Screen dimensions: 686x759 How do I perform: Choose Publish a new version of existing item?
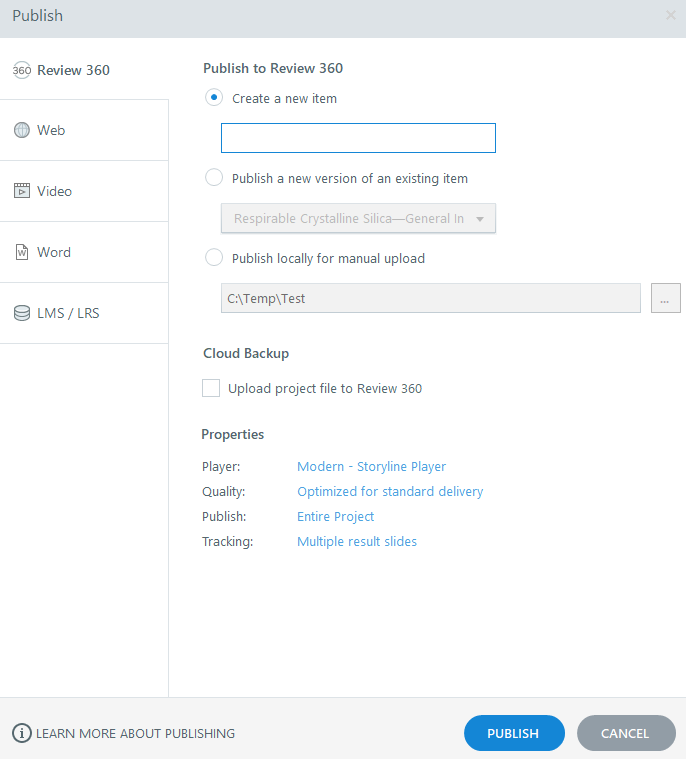pyautogui.click(x=213, y=178)
